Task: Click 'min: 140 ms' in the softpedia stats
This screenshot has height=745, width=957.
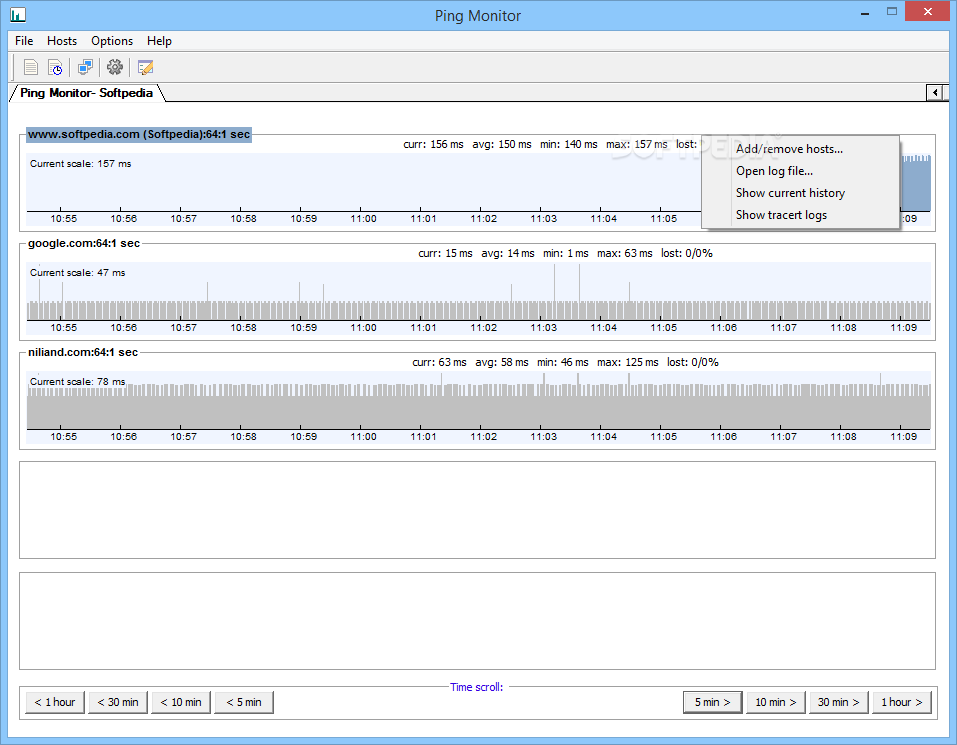Action: pyautogui.click(x=569, y=145)
